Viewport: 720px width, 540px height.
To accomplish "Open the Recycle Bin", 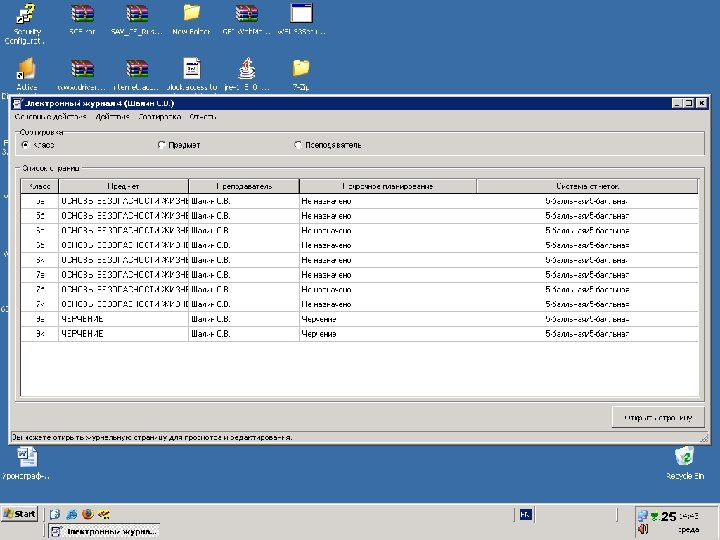I will [x=685, y=463].
